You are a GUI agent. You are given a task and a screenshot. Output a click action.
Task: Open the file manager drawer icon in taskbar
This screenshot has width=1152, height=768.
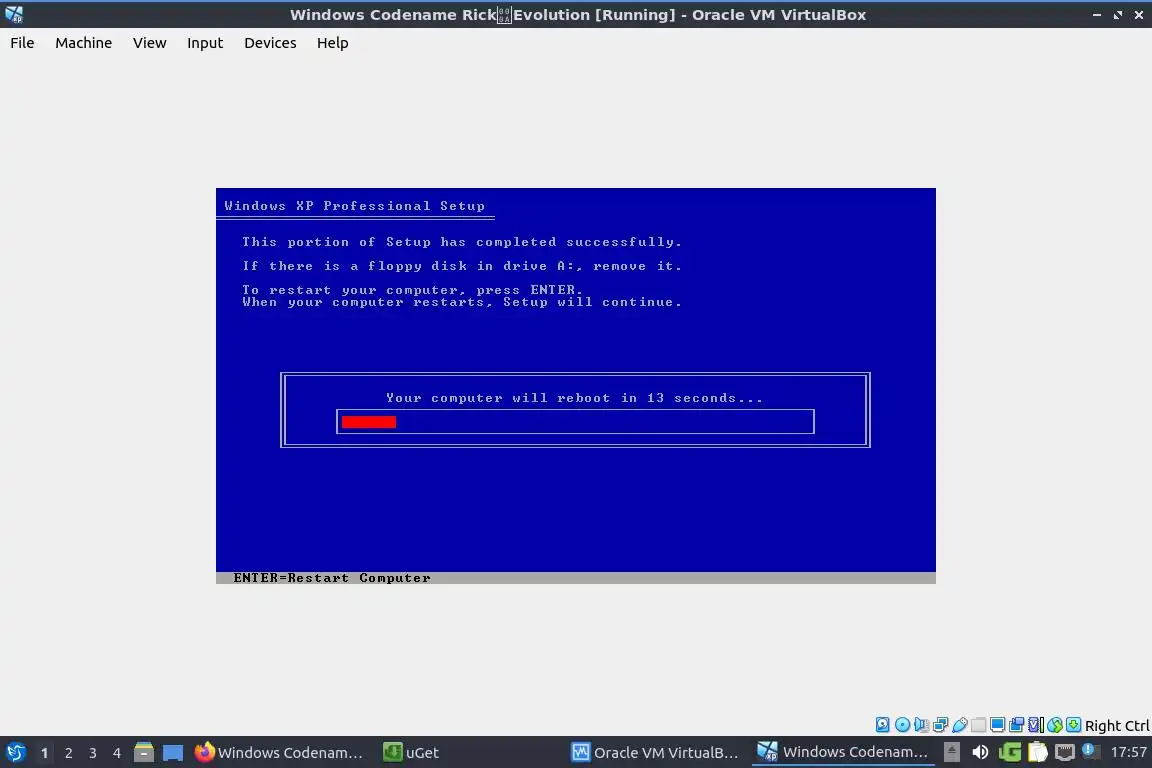[144, 752]
